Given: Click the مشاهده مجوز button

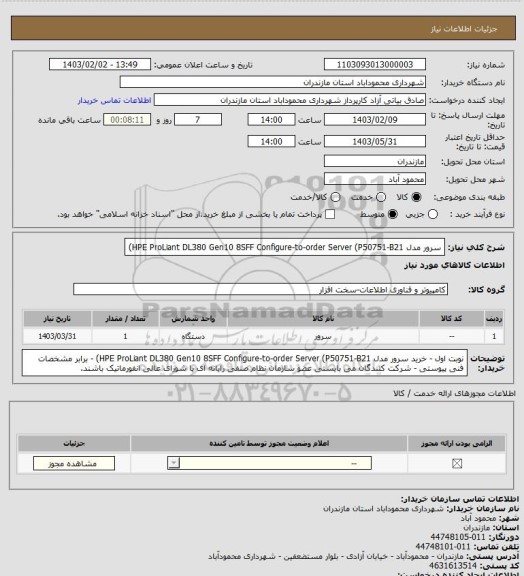Looking at the screenshot, I should [73, 464].
